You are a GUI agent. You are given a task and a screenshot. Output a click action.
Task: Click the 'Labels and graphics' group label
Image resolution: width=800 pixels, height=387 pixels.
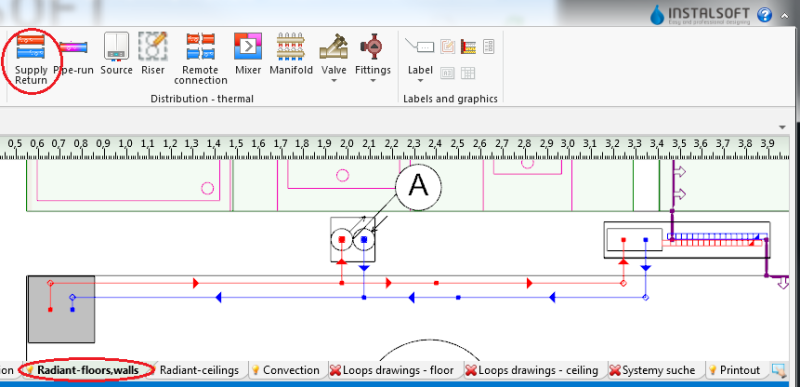point(451,99)
